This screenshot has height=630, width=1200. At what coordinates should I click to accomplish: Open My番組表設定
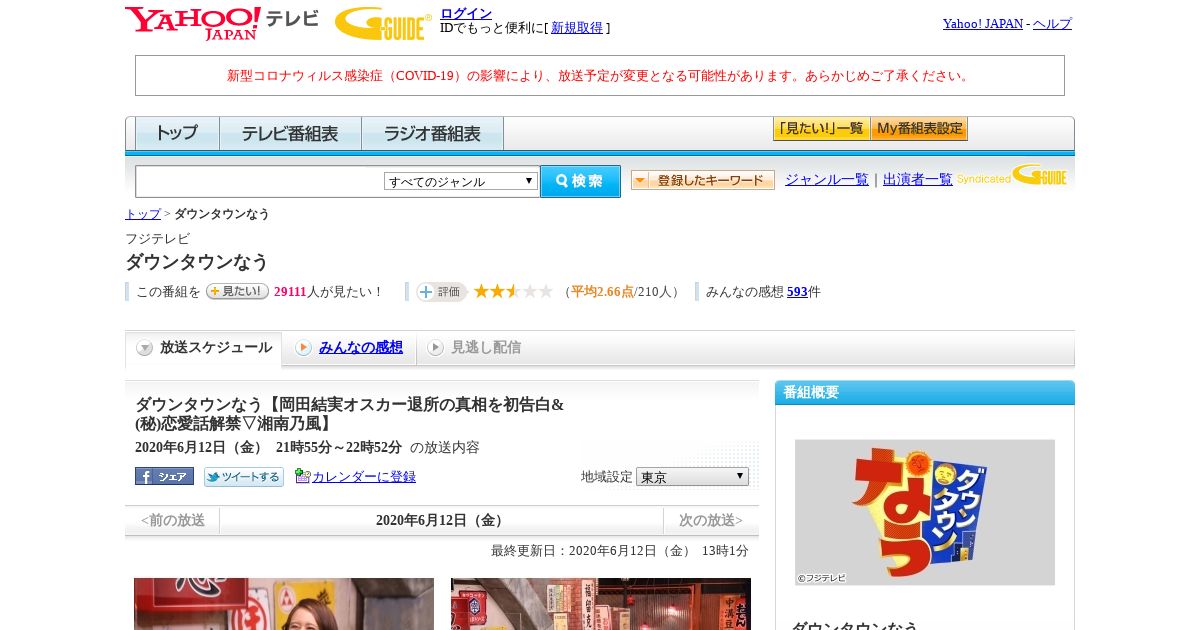919,128
